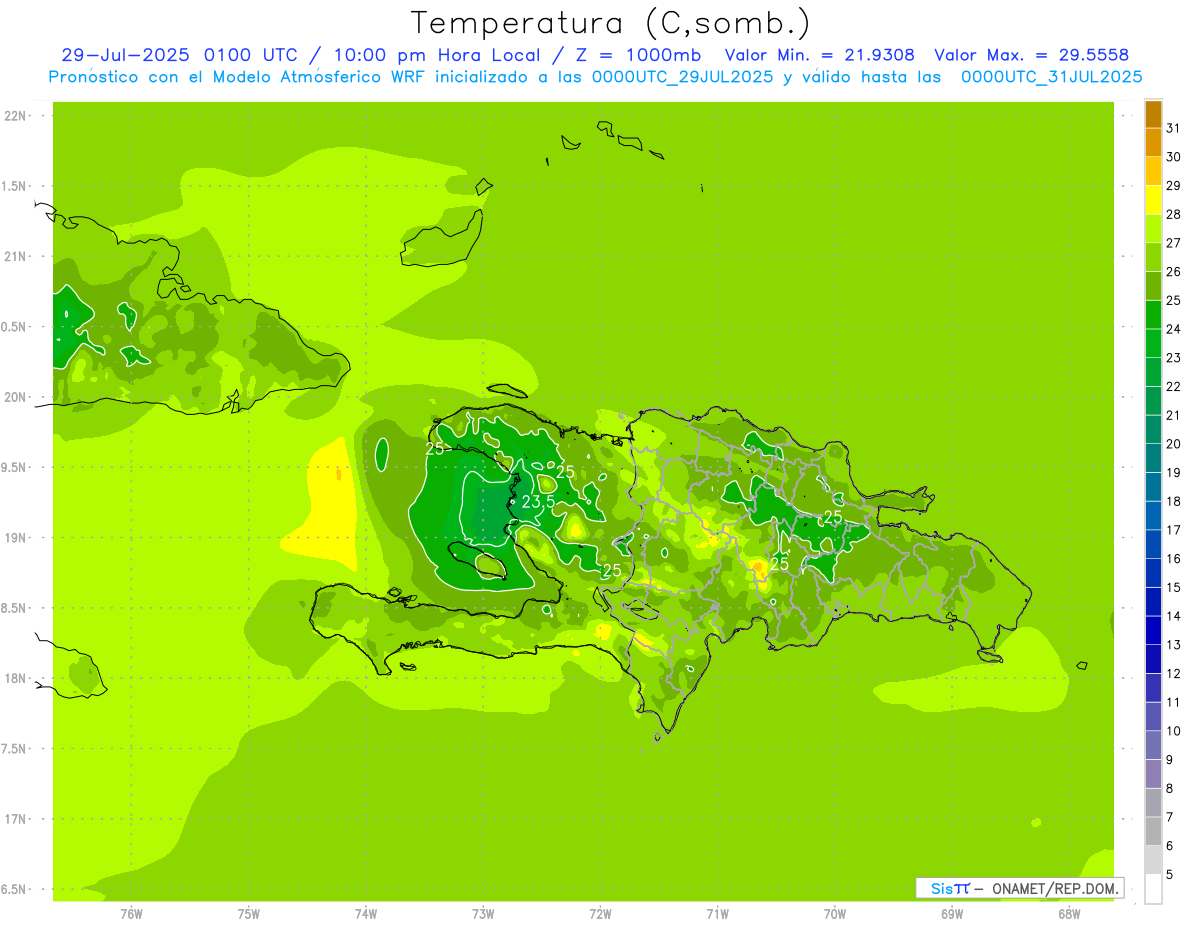Image resolution: width=1200 pixels, height=927 pixels.
Task: Click the valid-until time "0000UTC_31JUL2025"
Action: pyautogui.click(x=1051, y=77)
